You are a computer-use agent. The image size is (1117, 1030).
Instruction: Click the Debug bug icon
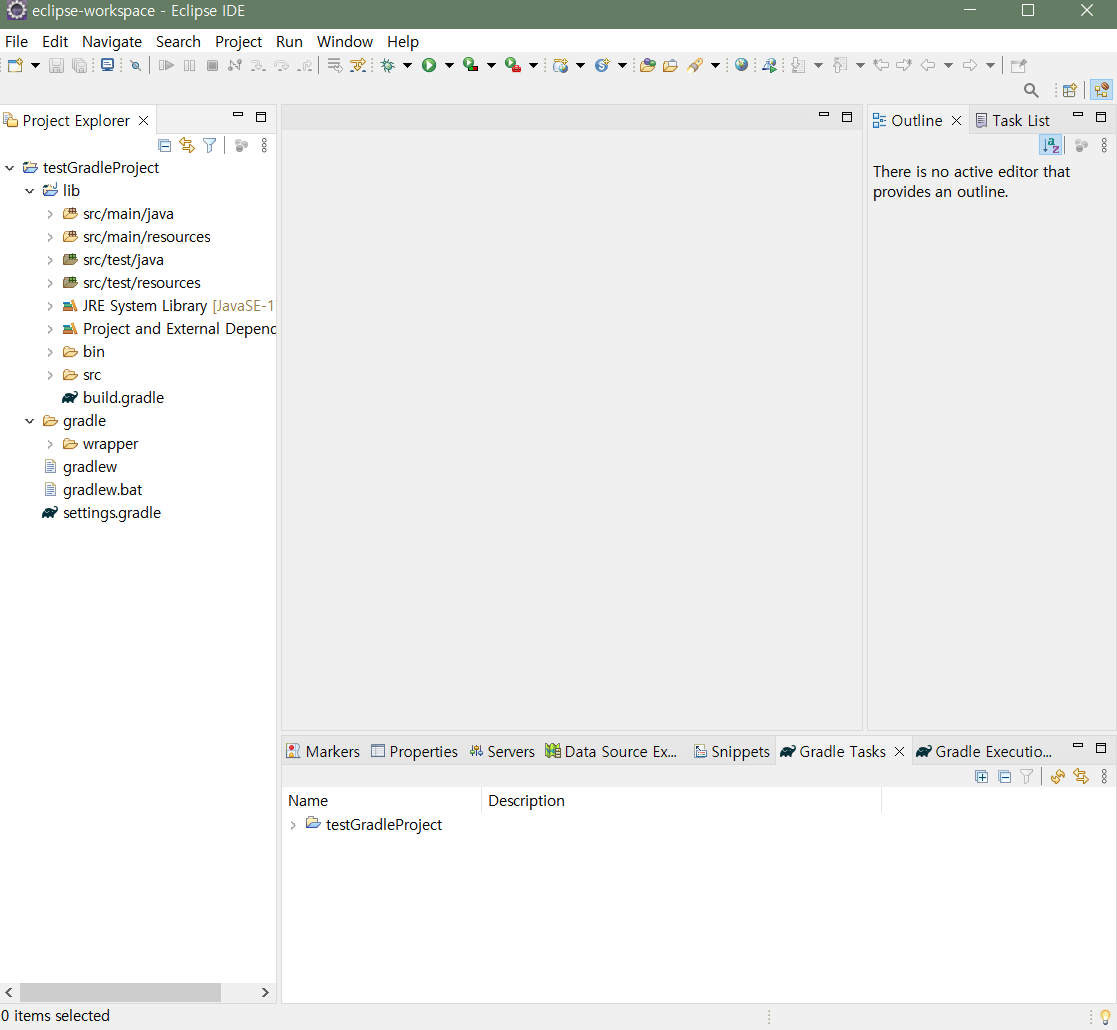tap(388, 66)
